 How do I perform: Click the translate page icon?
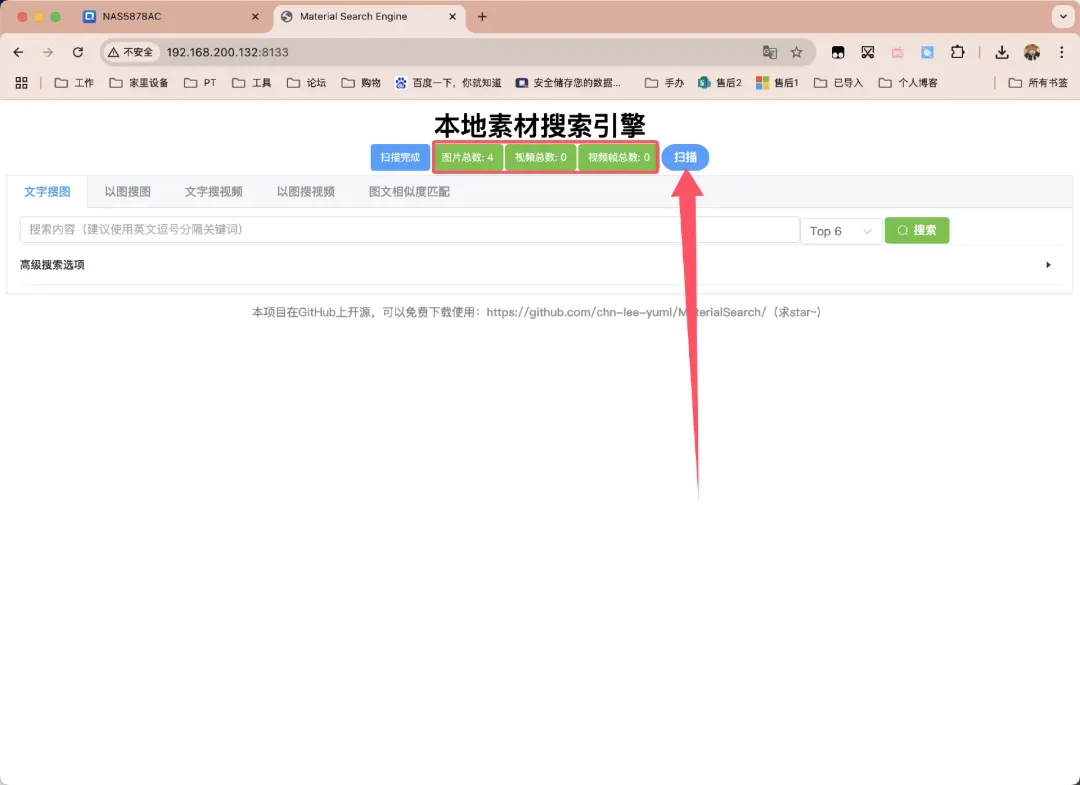pos(769,52)
